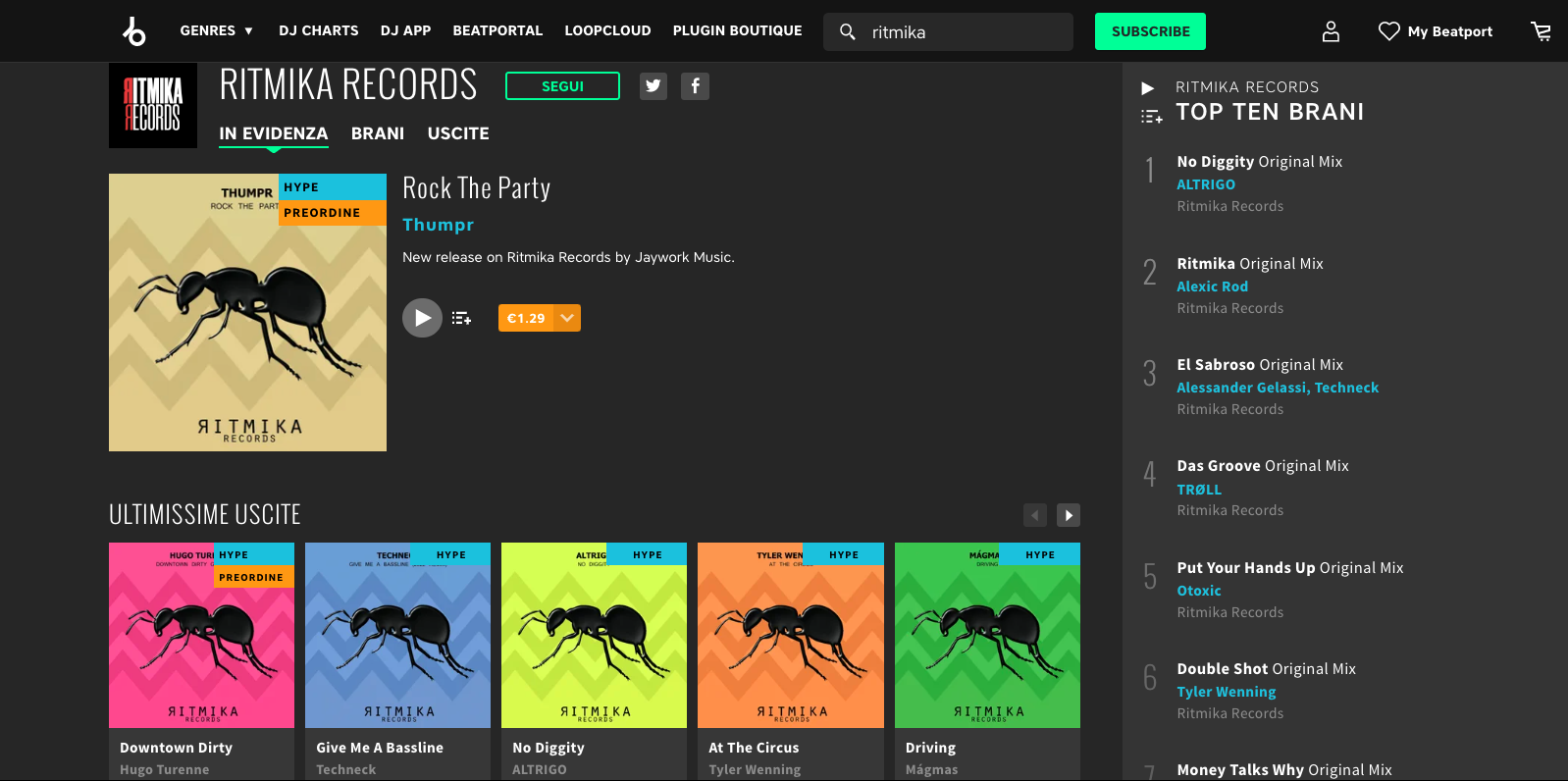The width and height of the screenshot is (1568, 781).
Task: Open TRØLL artist link
Action: [x=1199, y=490]
